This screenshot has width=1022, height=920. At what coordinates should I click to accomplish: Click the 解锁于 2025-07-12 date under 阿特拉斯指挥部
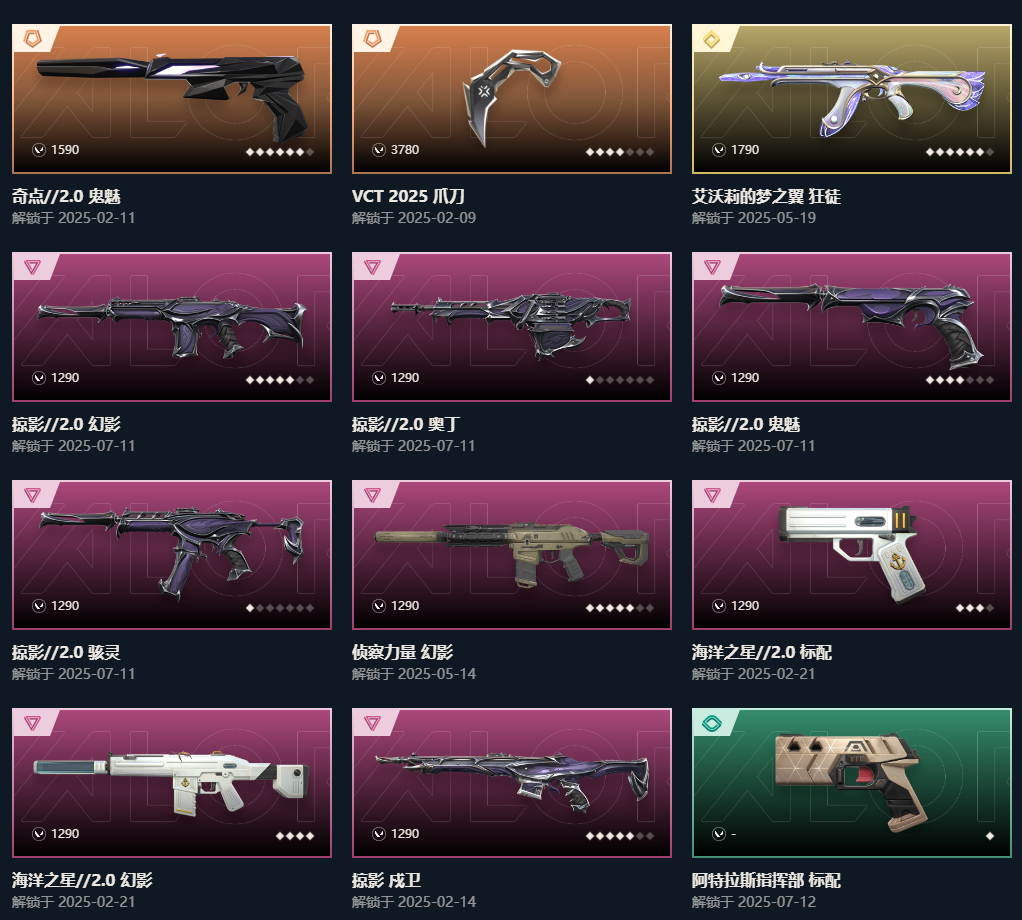[753, 902]
